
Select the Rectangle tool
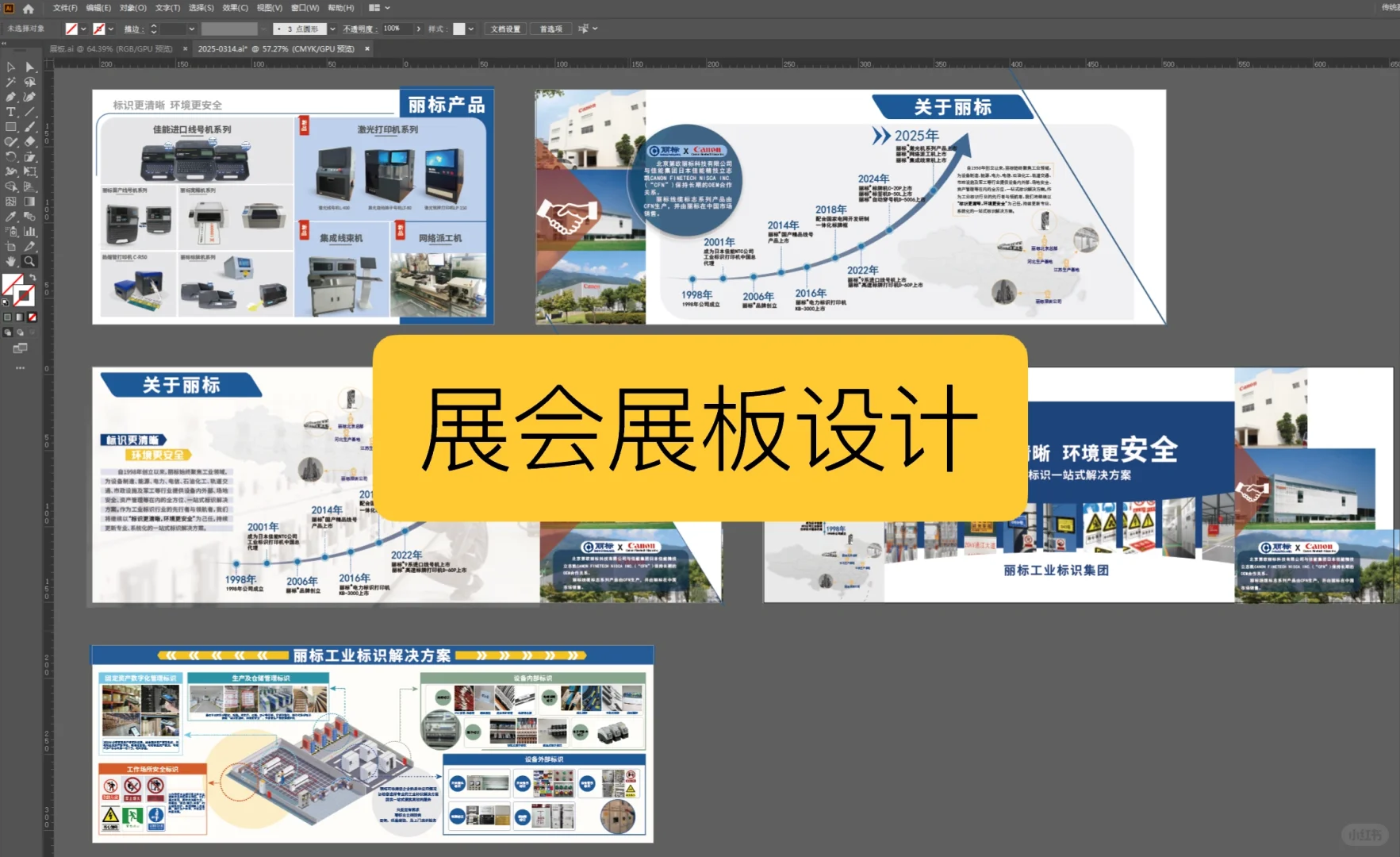(x=10, y=127)
